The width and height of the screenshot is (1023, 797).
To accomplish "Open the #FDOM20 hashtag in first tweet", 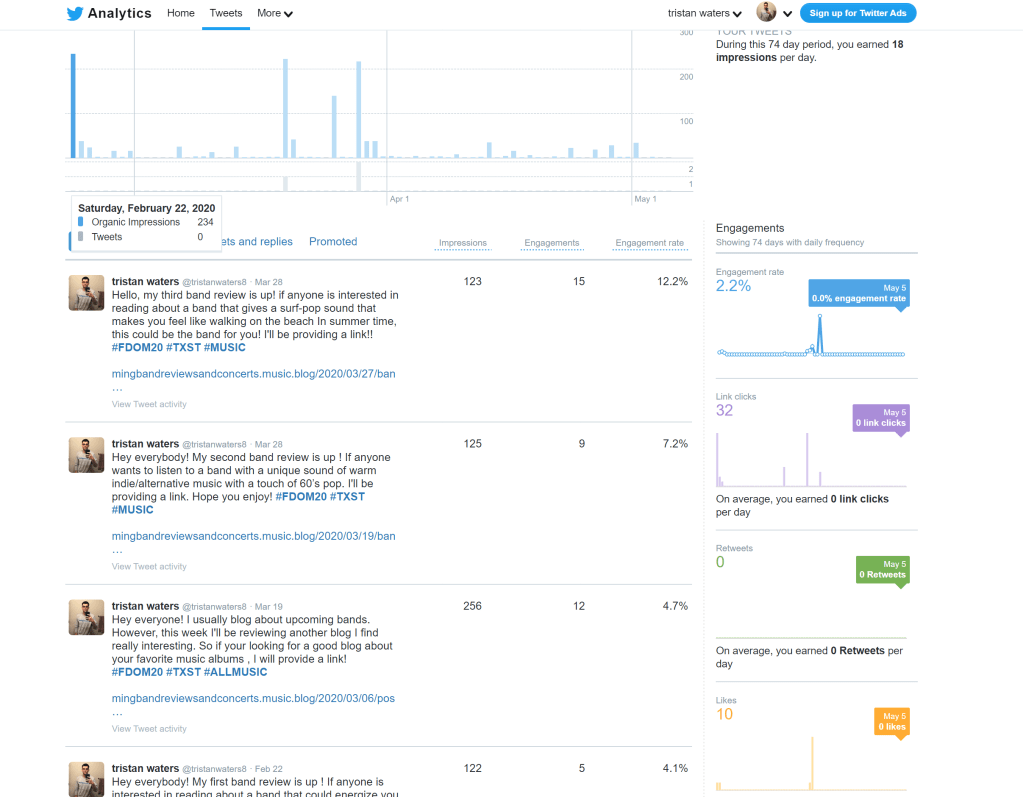I will 137,348.
